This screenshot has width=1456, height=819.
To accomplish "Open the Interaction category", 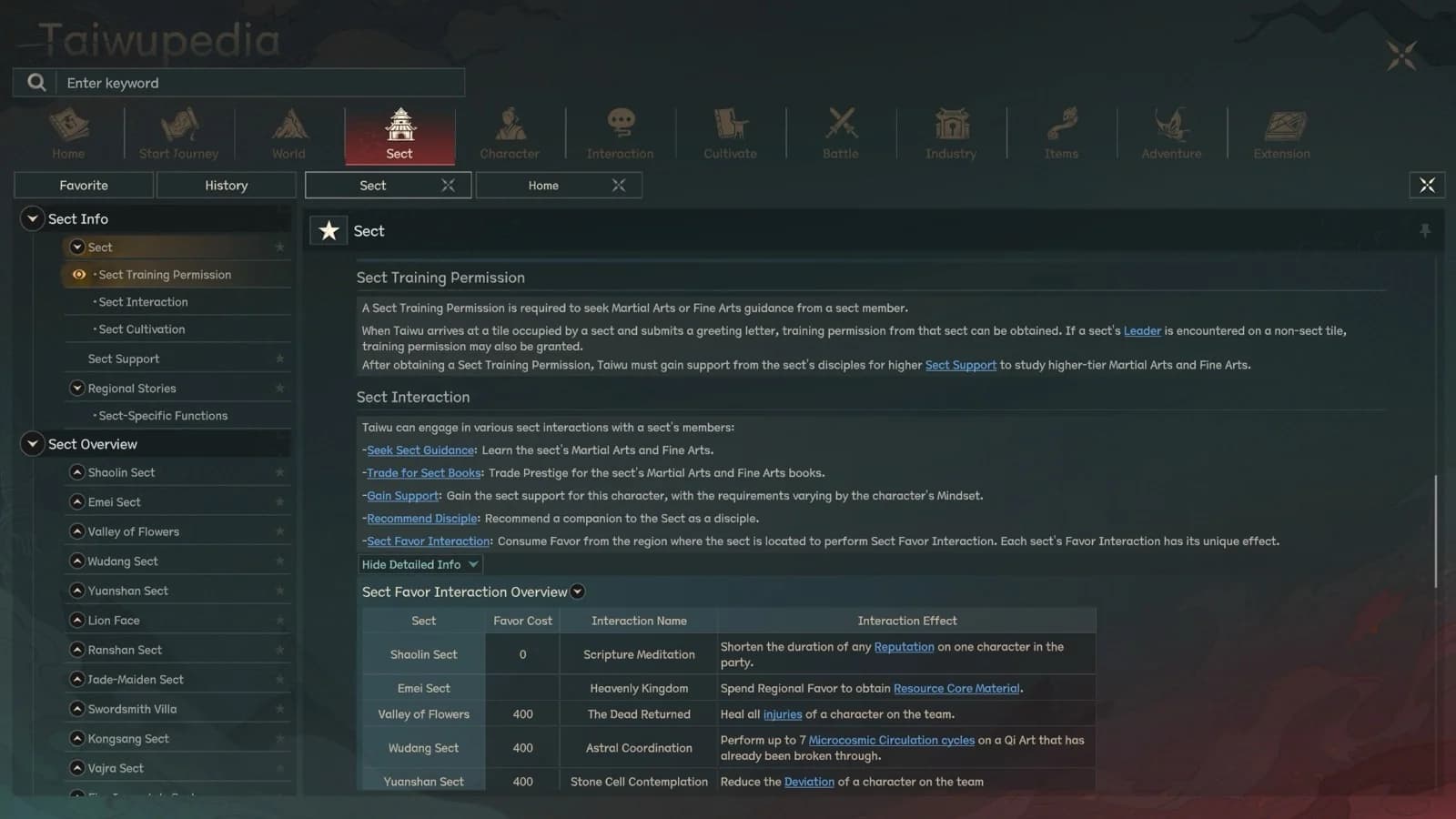I will [x=620, y=133].
